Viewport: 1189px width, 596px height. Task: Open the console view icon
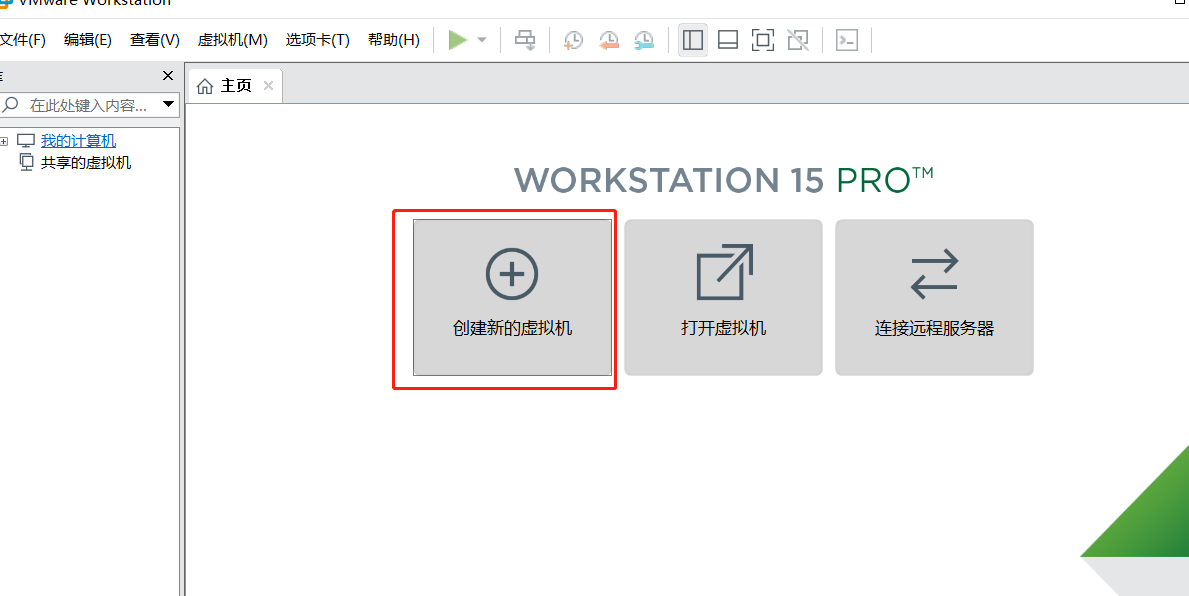[x=846, y=40]
